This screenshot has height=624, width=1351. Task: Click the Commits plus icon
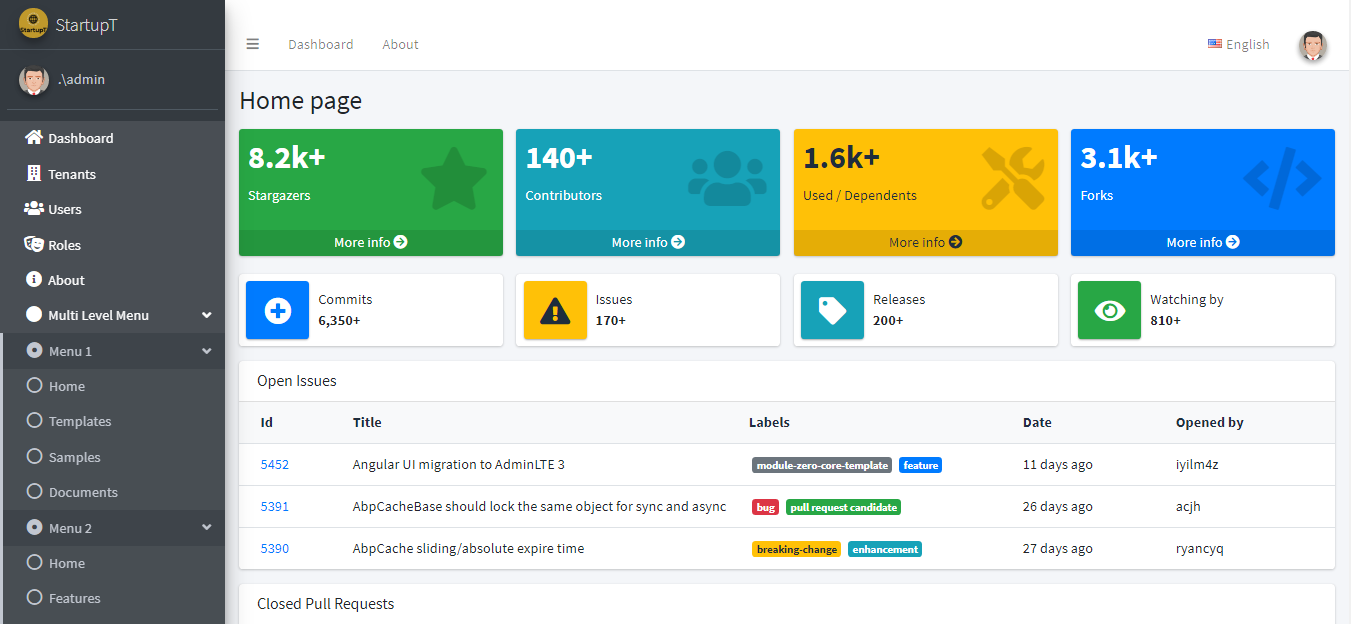(x=277, y=310)
